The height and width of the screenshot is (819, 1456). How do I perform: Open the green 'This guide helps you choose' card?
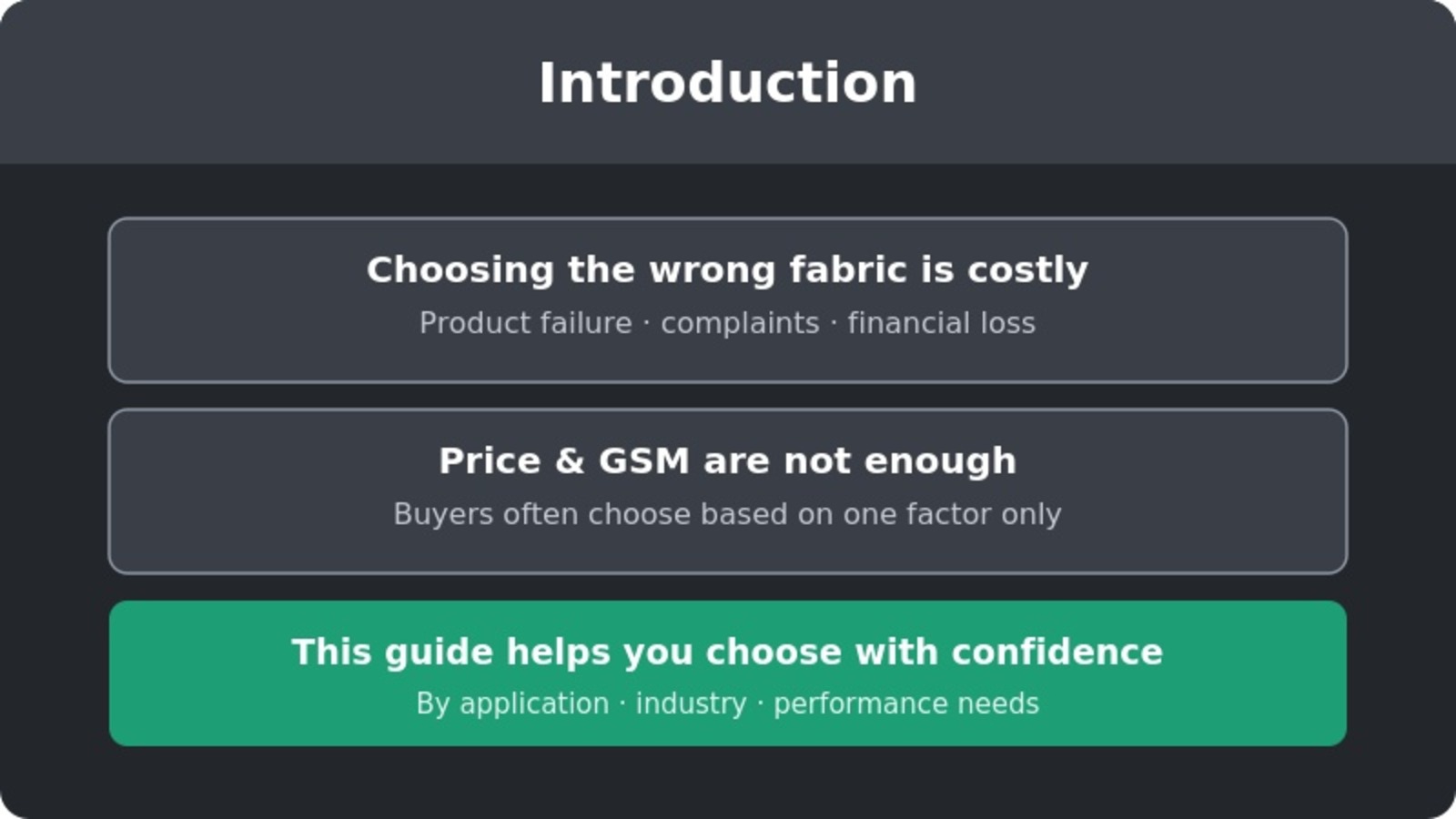tap(728, 673)
